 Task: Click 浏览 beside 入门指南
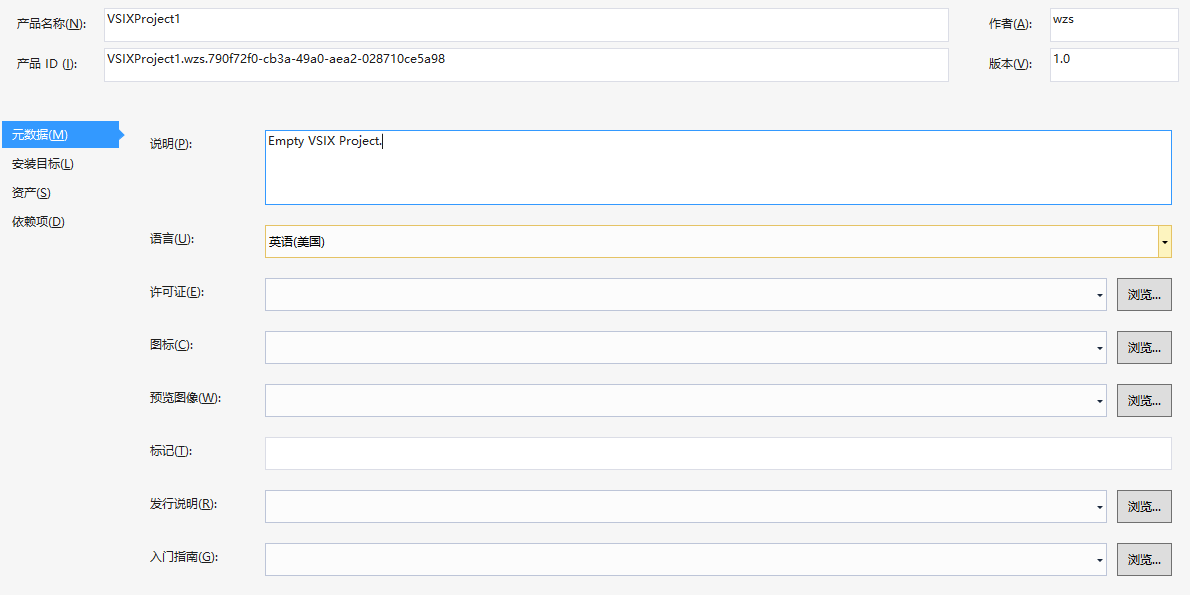(1144, 560)
